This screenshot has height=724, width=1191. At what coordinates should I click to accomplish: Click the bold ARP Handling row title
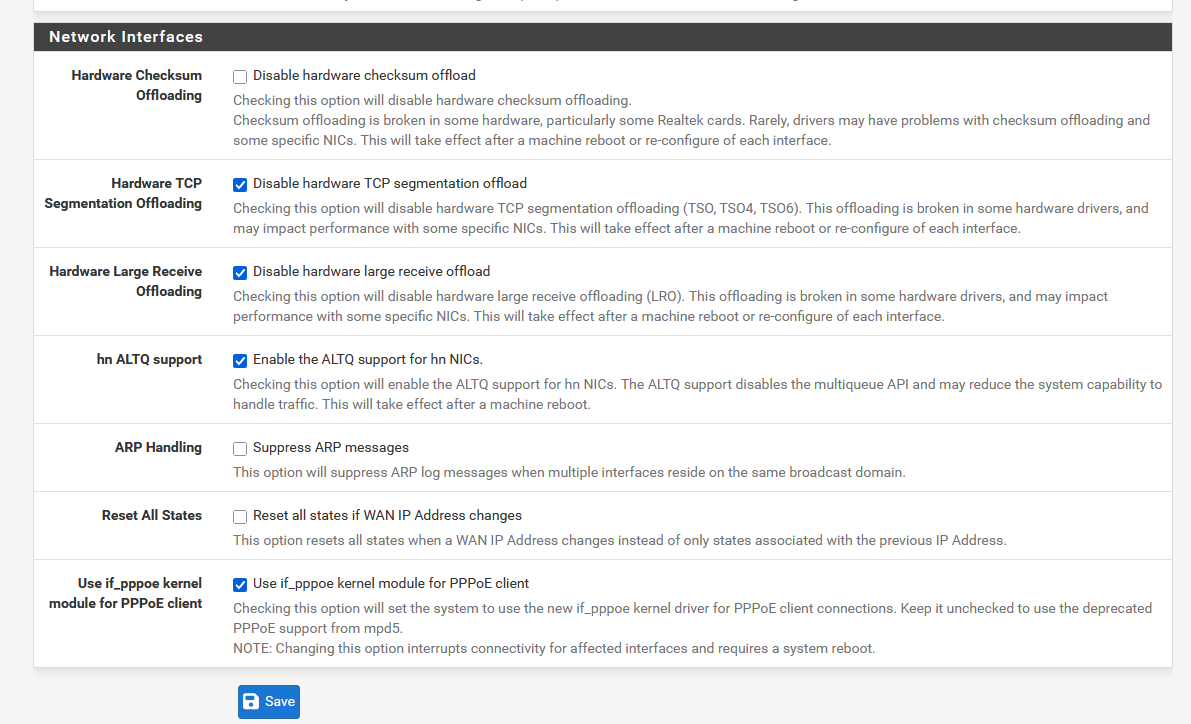click(x=158, y=447)
